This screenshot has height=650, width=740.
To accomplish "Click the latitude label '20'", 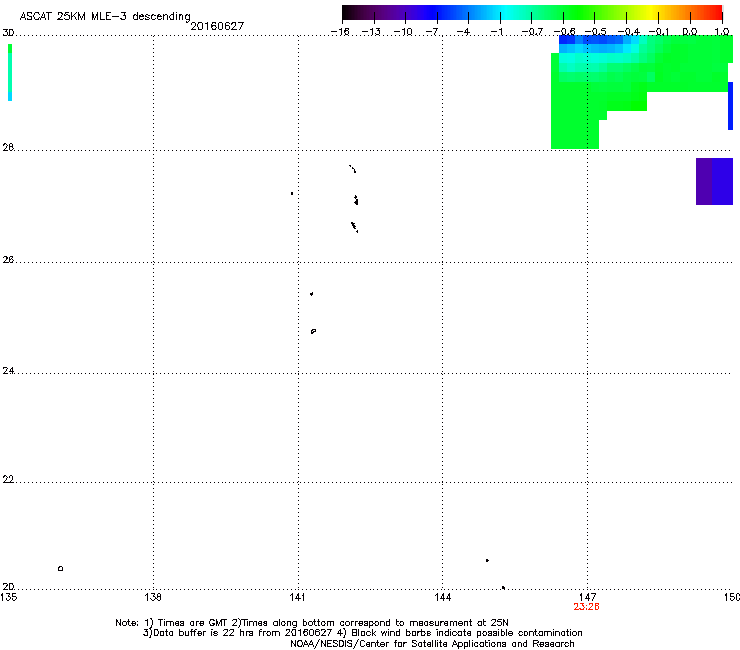I will (x=8, y=586).
